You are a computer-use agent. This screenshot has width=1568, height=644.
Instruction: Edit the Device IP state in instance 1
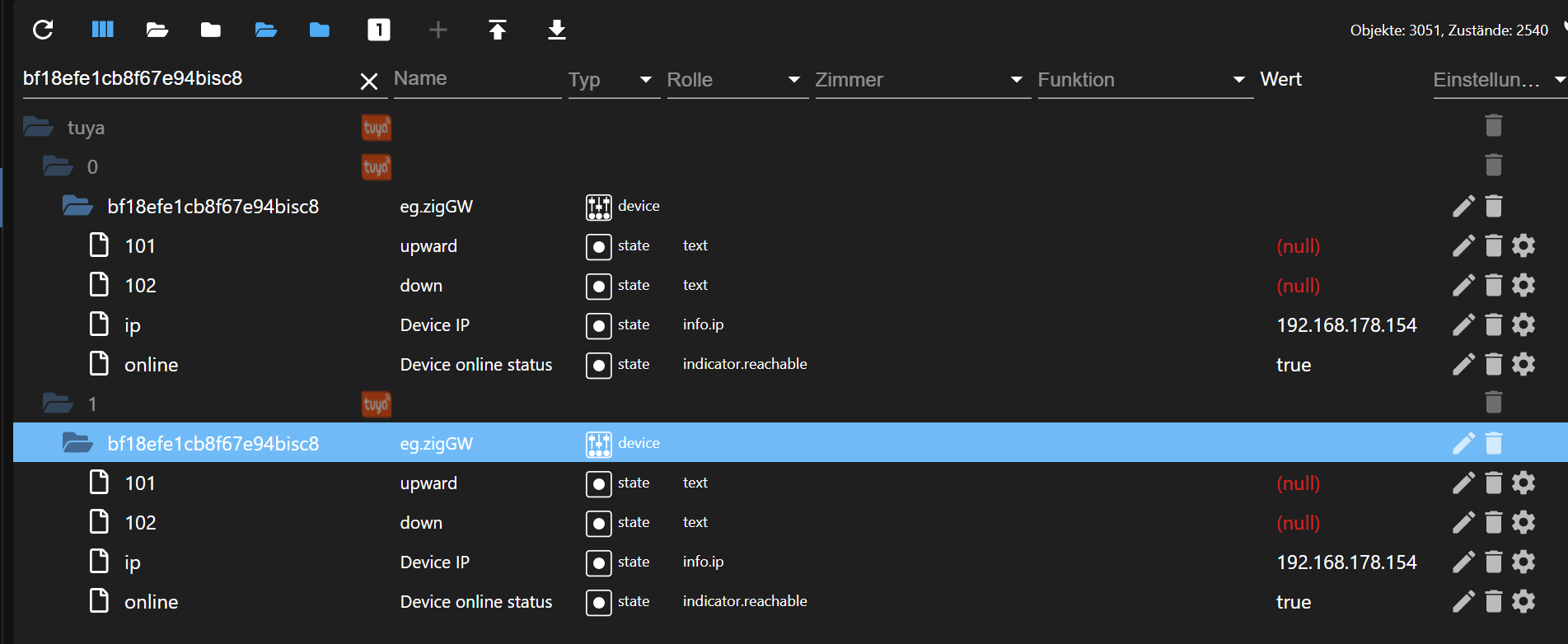(x=1463, y=562)
